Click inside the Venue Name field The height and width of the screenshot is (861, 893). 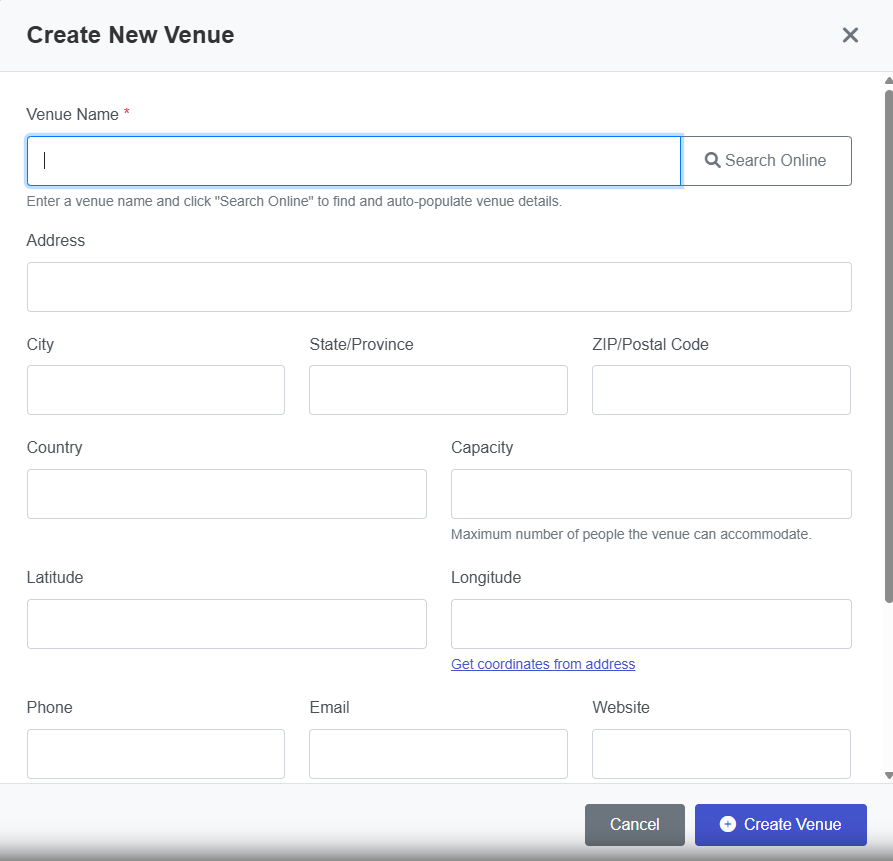[353, 160]
